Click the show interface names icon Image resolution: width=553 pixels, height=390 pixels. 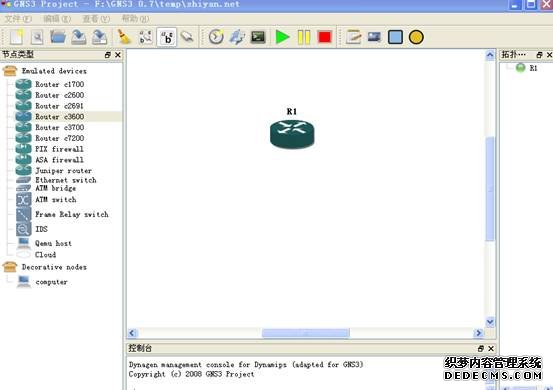(x=145, y=37)
